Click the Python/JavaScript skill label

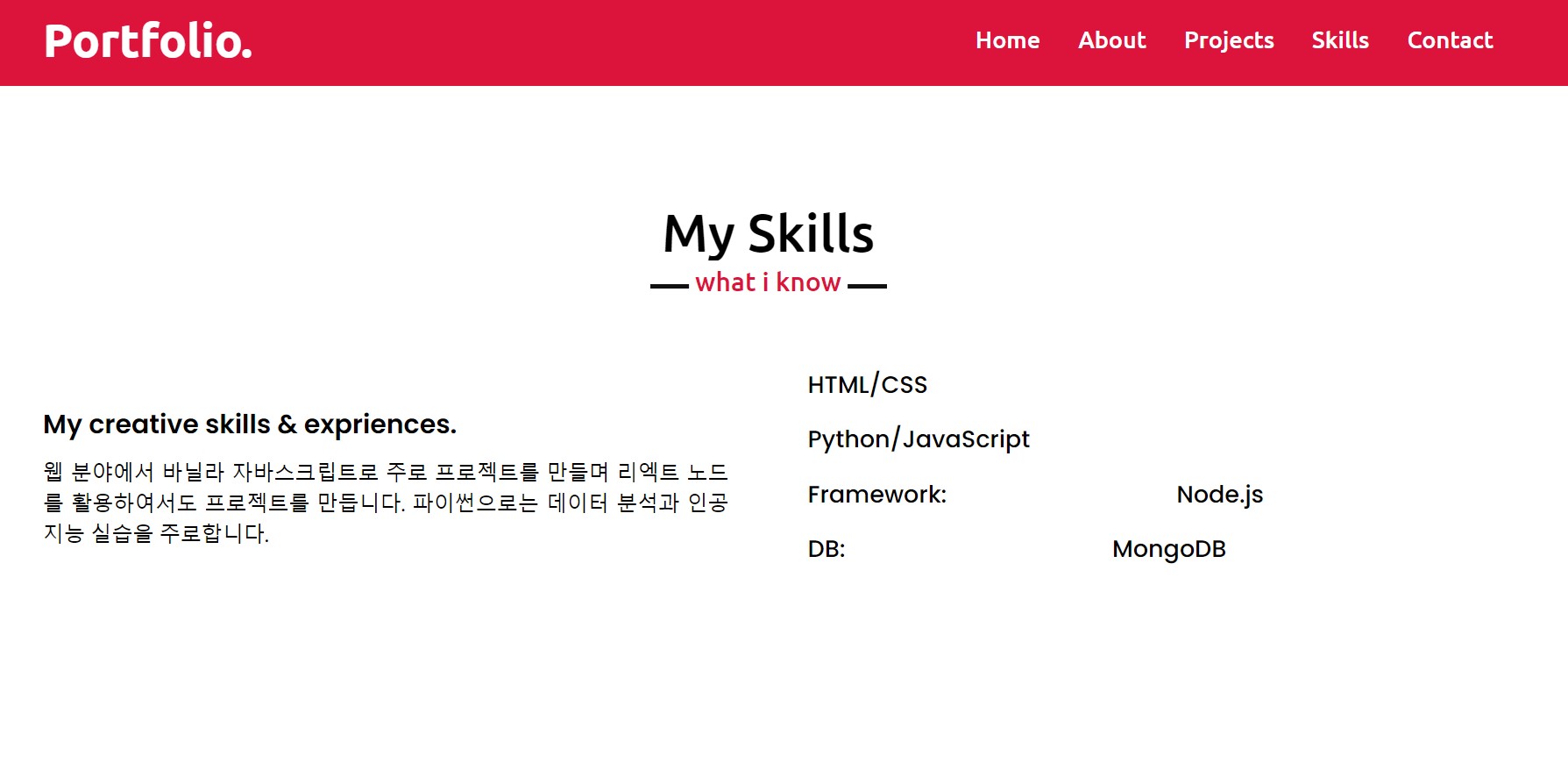coord(919,439)
